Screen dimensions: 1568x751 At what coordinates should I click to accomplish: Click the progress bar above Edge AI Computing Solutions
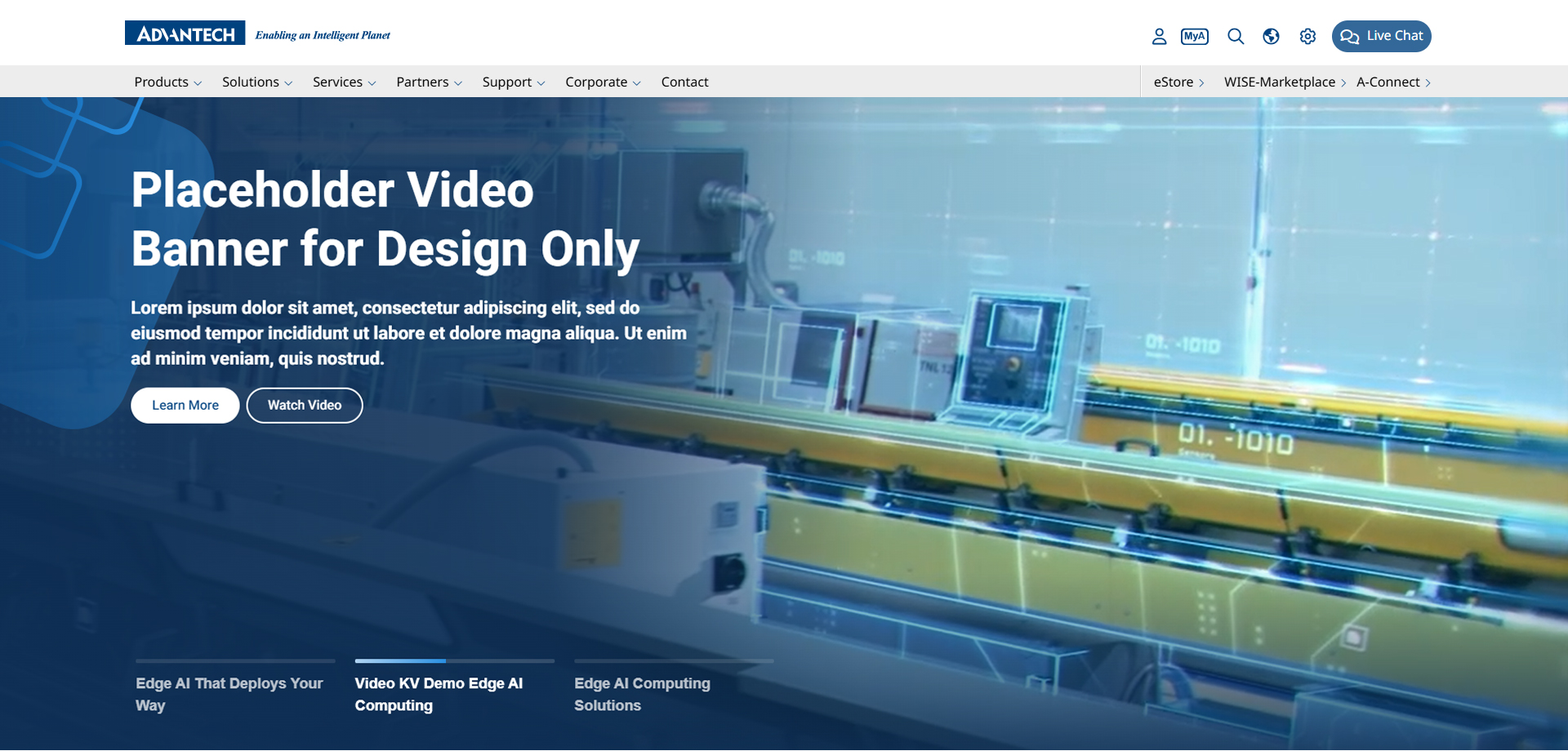[674, 660]
